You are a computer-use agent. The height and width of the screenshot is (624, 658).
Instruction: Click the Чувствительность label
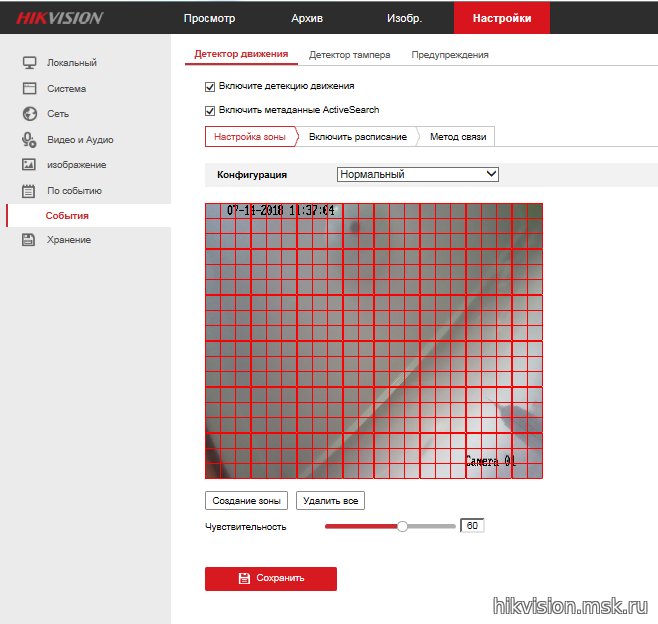(x=245, y=527)
